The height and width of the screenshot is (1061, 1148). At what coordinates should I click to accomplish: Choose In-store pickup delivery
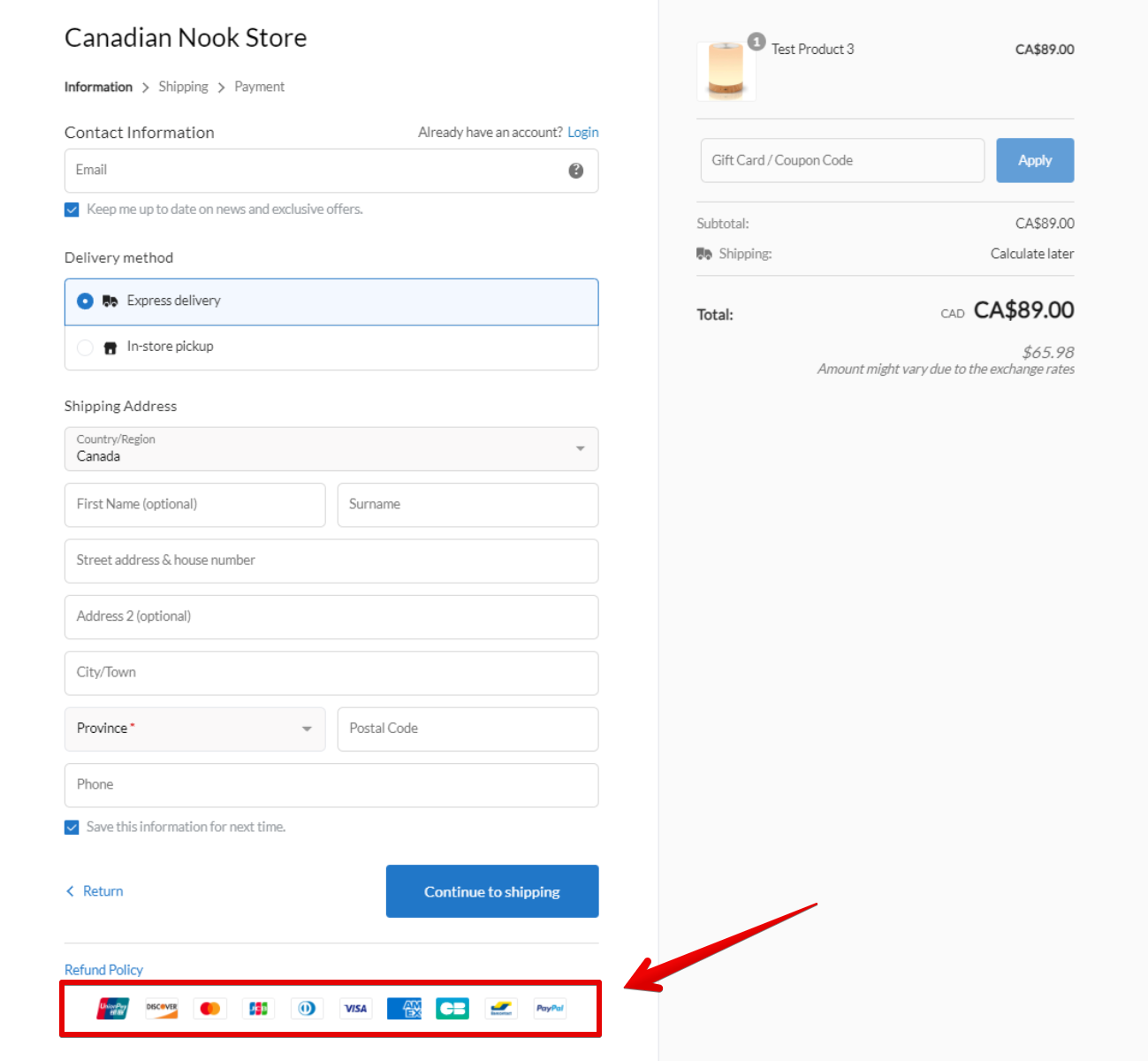[x=85, y=347]
